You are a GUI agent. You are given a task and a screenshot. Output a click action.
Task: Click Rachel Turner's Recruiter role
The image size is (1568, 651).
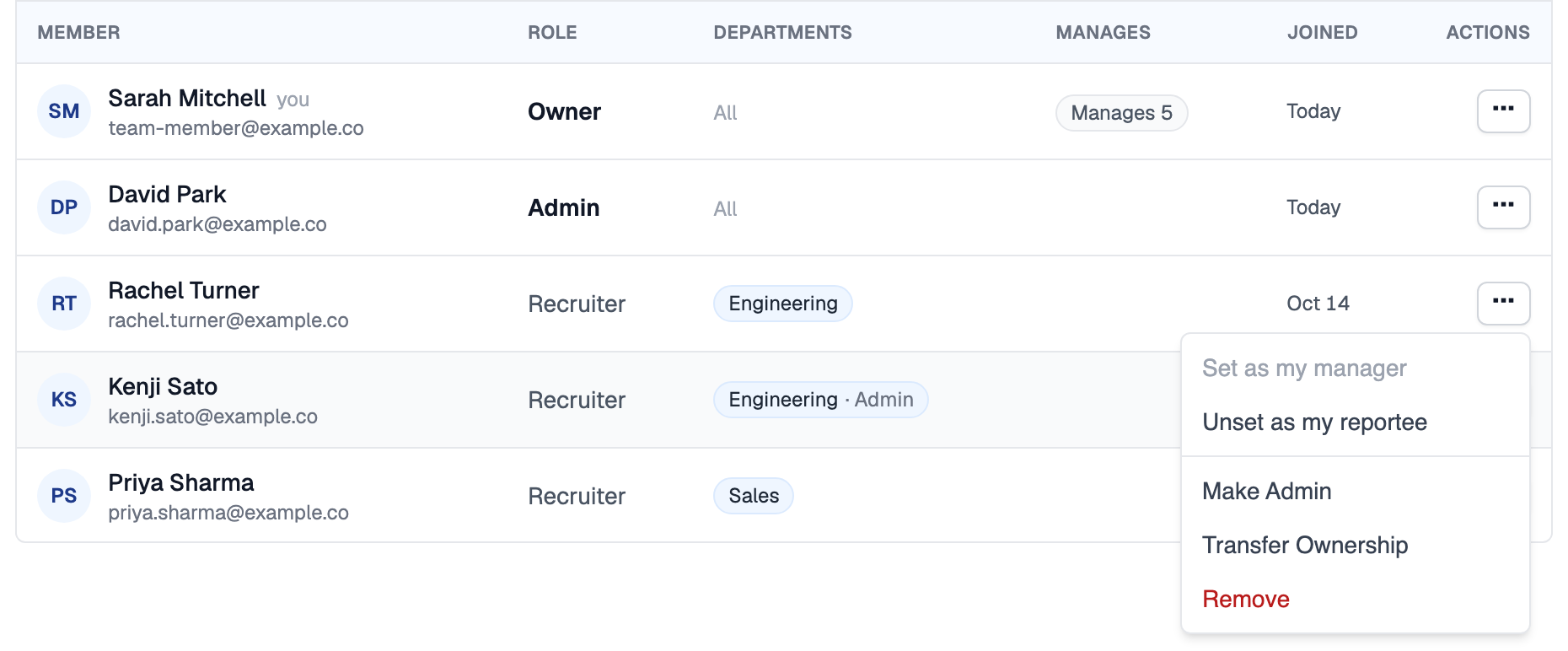click(577, 304)
